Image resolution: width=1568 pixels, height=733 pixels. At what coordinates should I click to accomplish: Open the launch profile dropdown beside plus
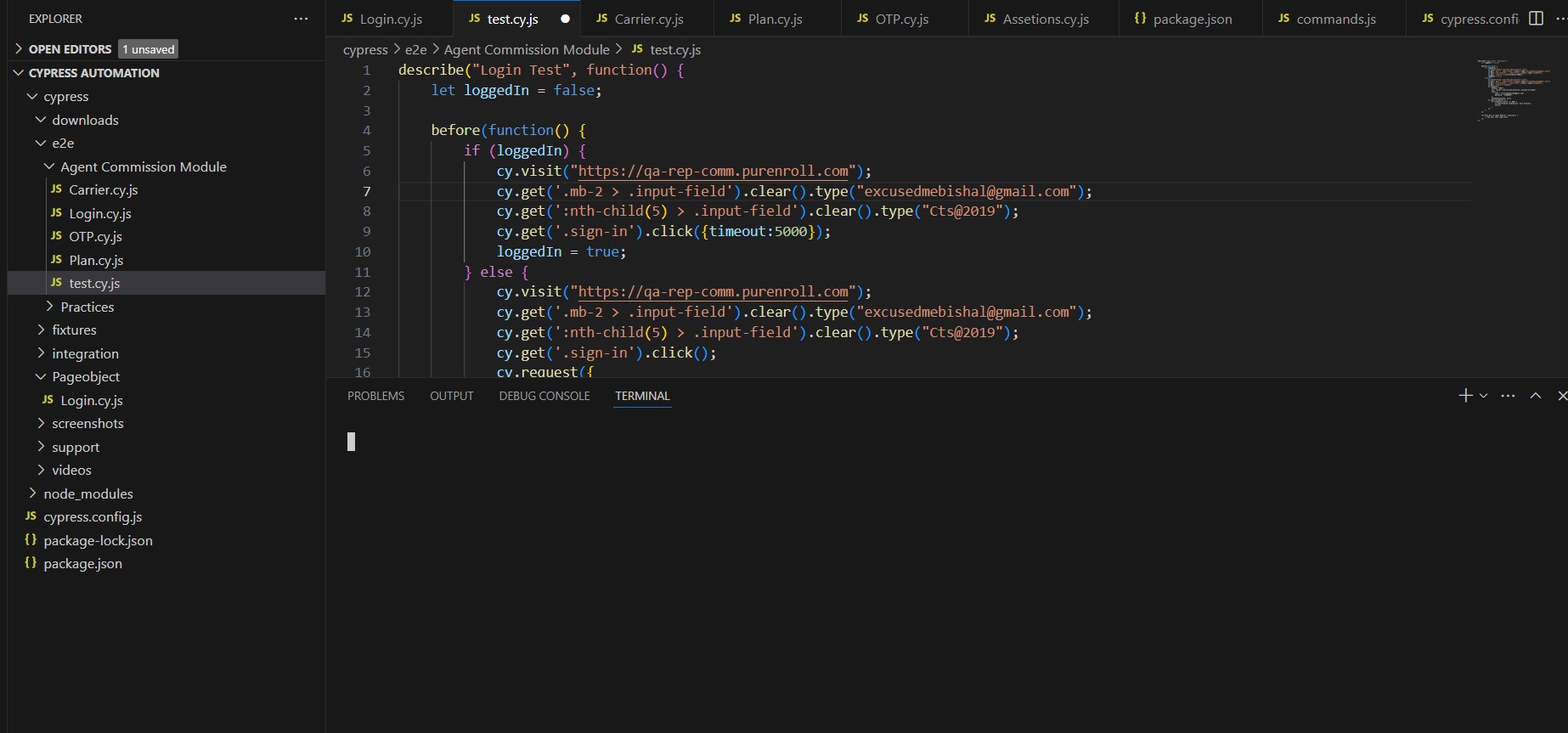[1484, 396]
